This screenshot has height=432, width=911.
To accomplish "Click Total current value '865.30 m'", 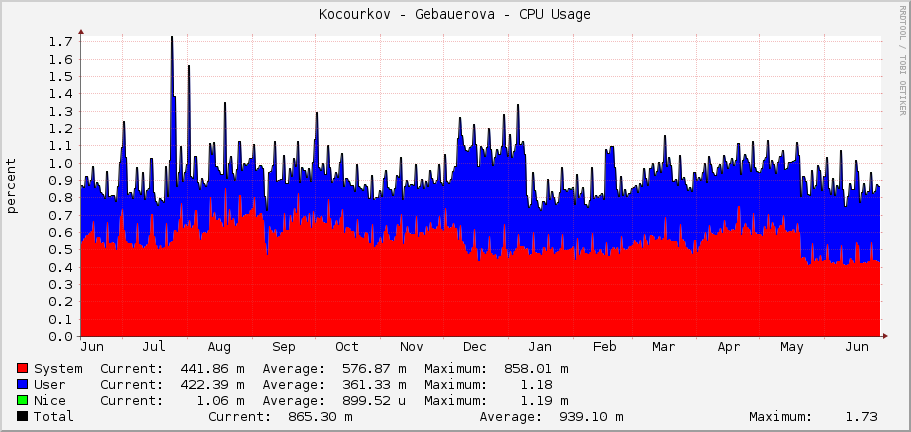I will [320, 416].
